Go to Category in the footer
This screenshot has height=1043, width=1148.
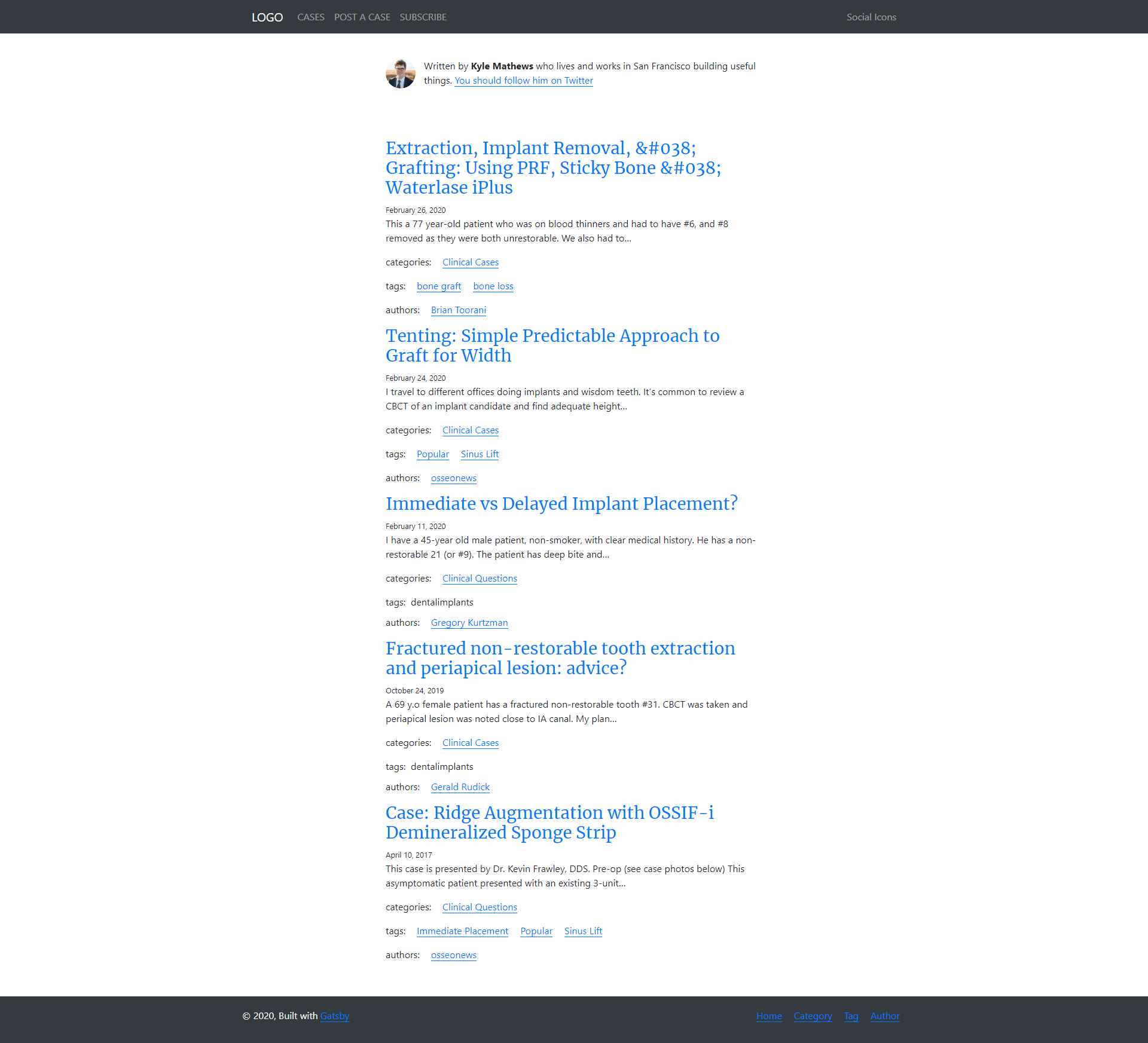[812, 1016]
